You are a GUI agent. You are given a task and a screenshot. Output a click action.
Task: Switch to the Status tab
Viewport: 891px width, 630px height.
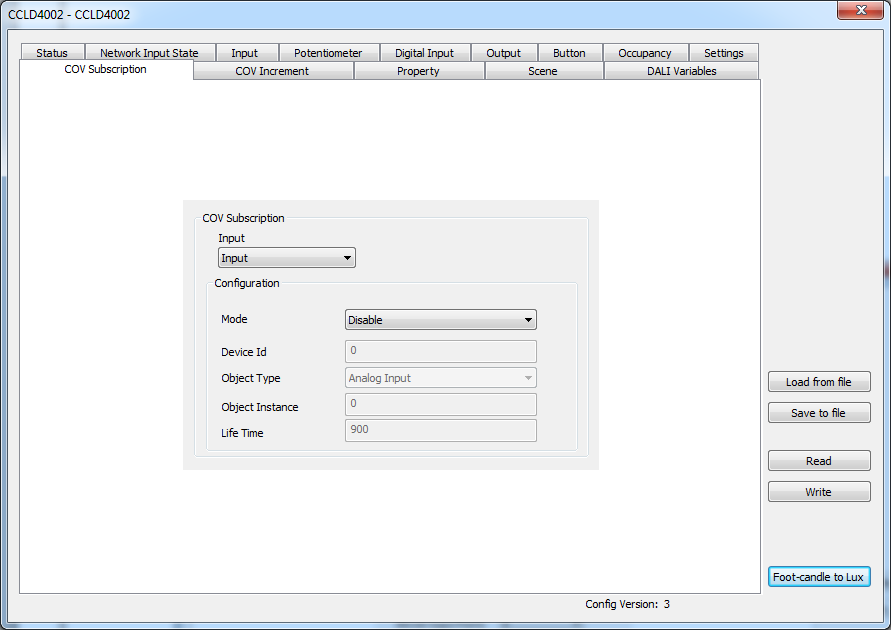tap(52, 53)
